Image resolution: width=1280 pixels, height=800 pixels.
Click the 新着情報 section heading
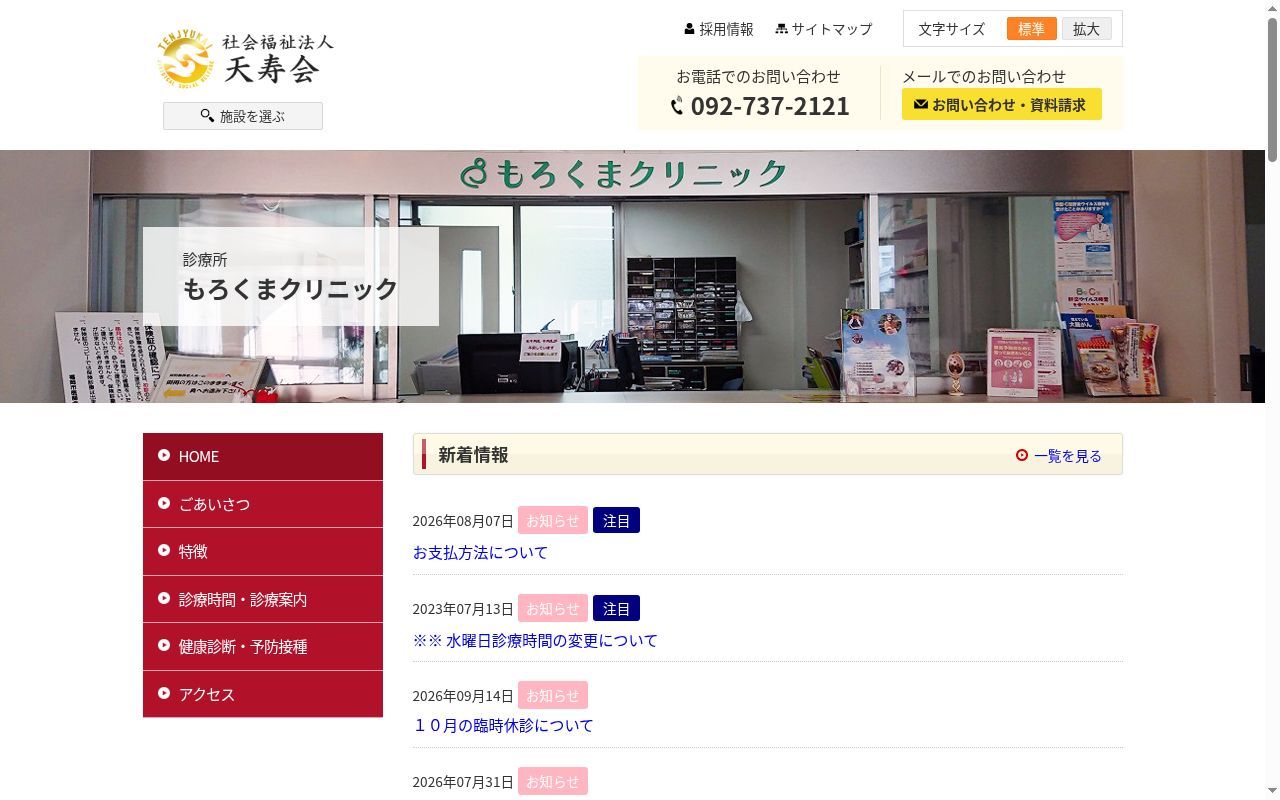473,455
